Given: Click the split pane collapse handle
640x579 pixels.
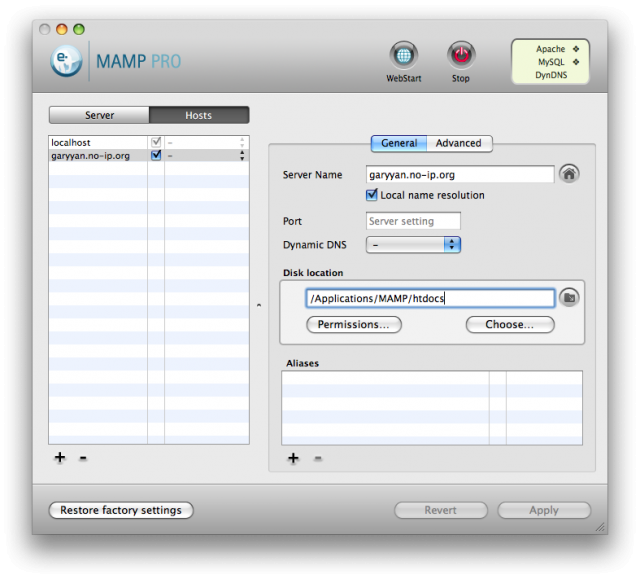Looking at the screenshot, I should click(x=259, y=305).
